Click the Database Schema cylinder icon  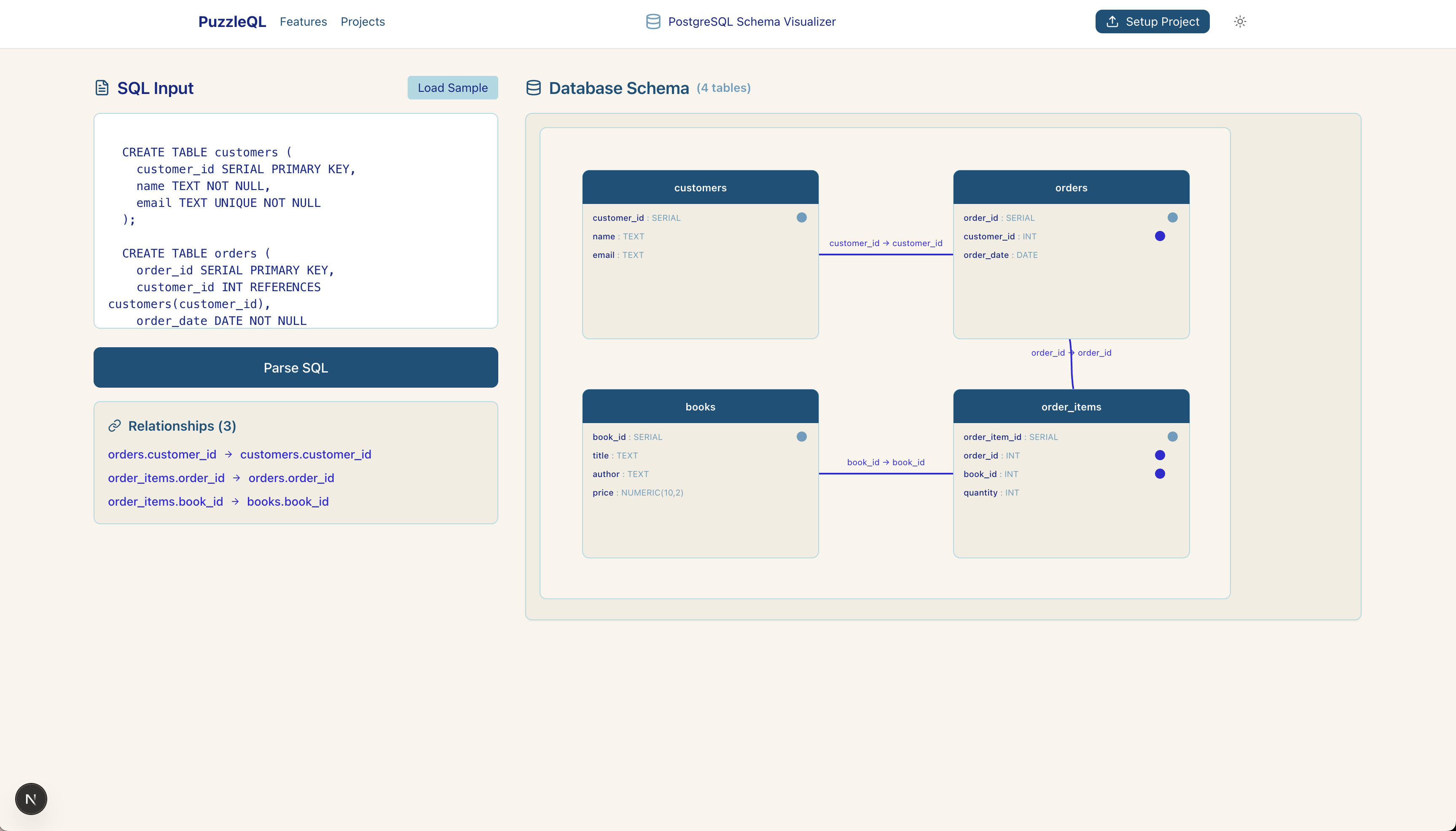(533, 88)
